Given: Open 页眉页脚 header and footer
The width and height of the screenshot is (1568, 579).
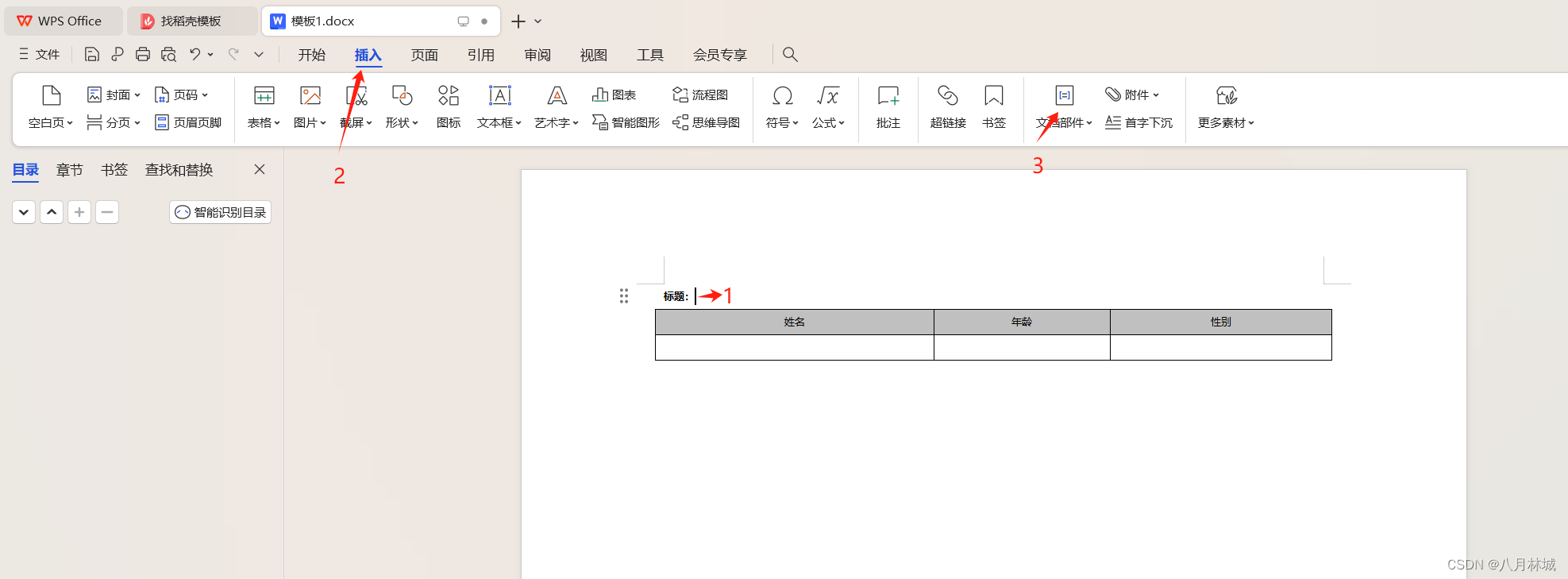Looking at the screenshot, I should point(188,122).
